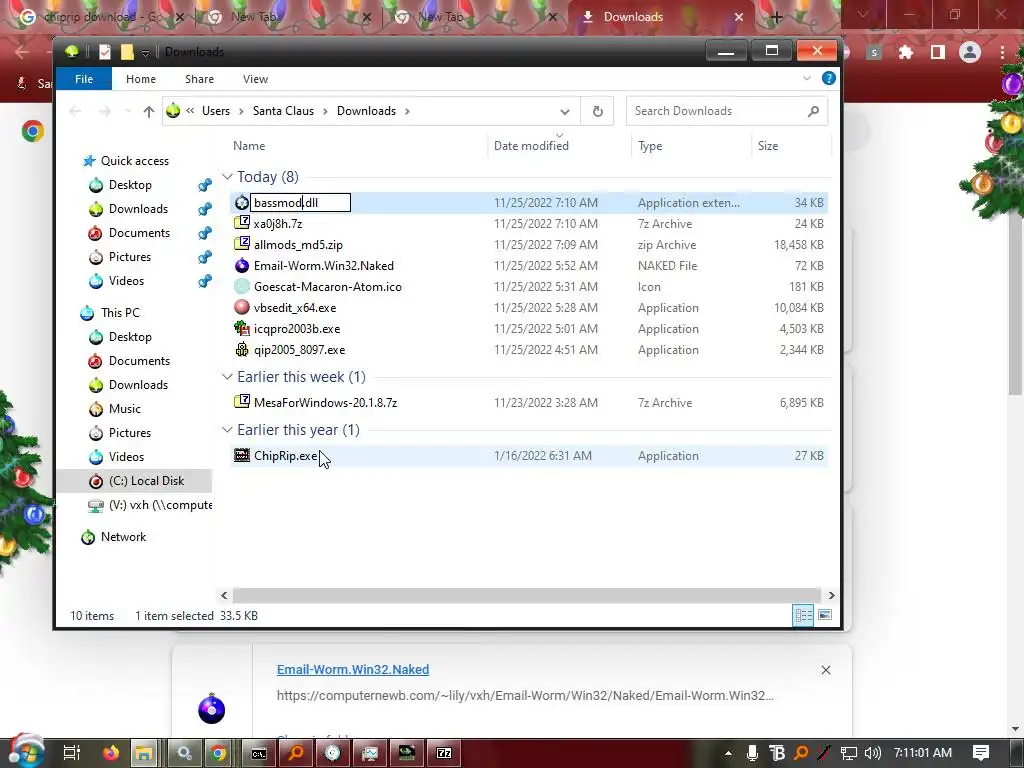Open Quick access in navigation pane
Viewport: 1024px width, 768px height.
pos(135,161)
